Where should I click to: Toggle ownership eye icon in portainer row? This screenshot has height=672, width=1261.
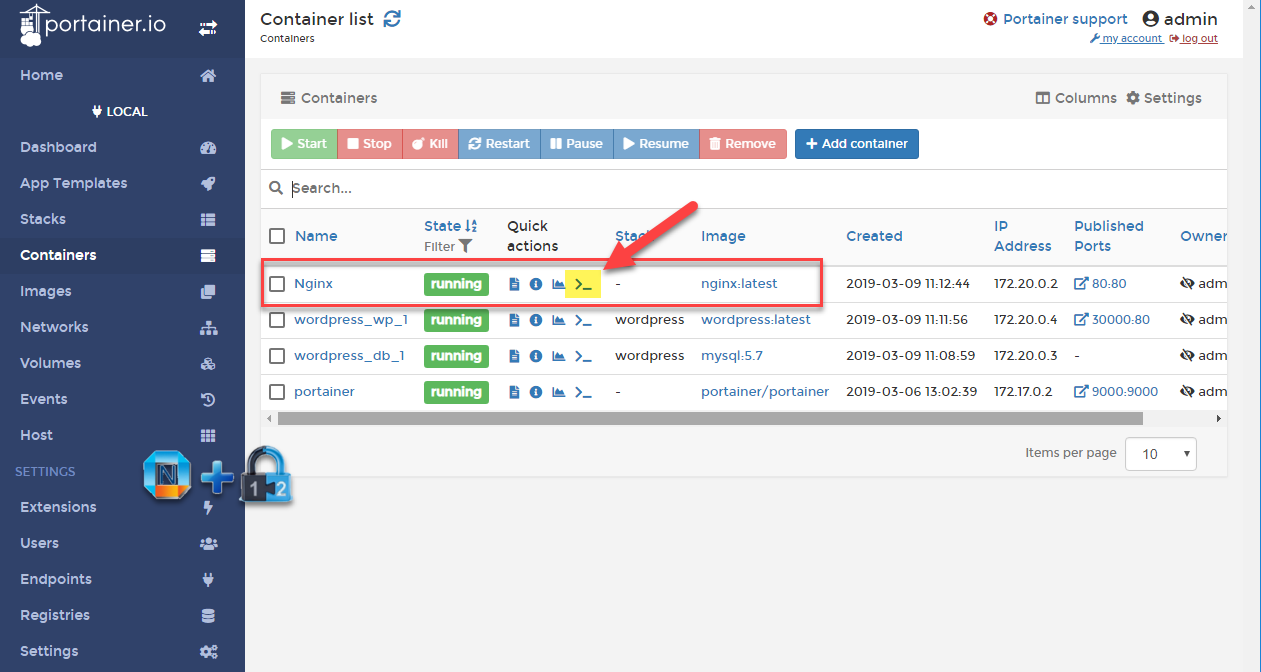(x=1188, y=392)
